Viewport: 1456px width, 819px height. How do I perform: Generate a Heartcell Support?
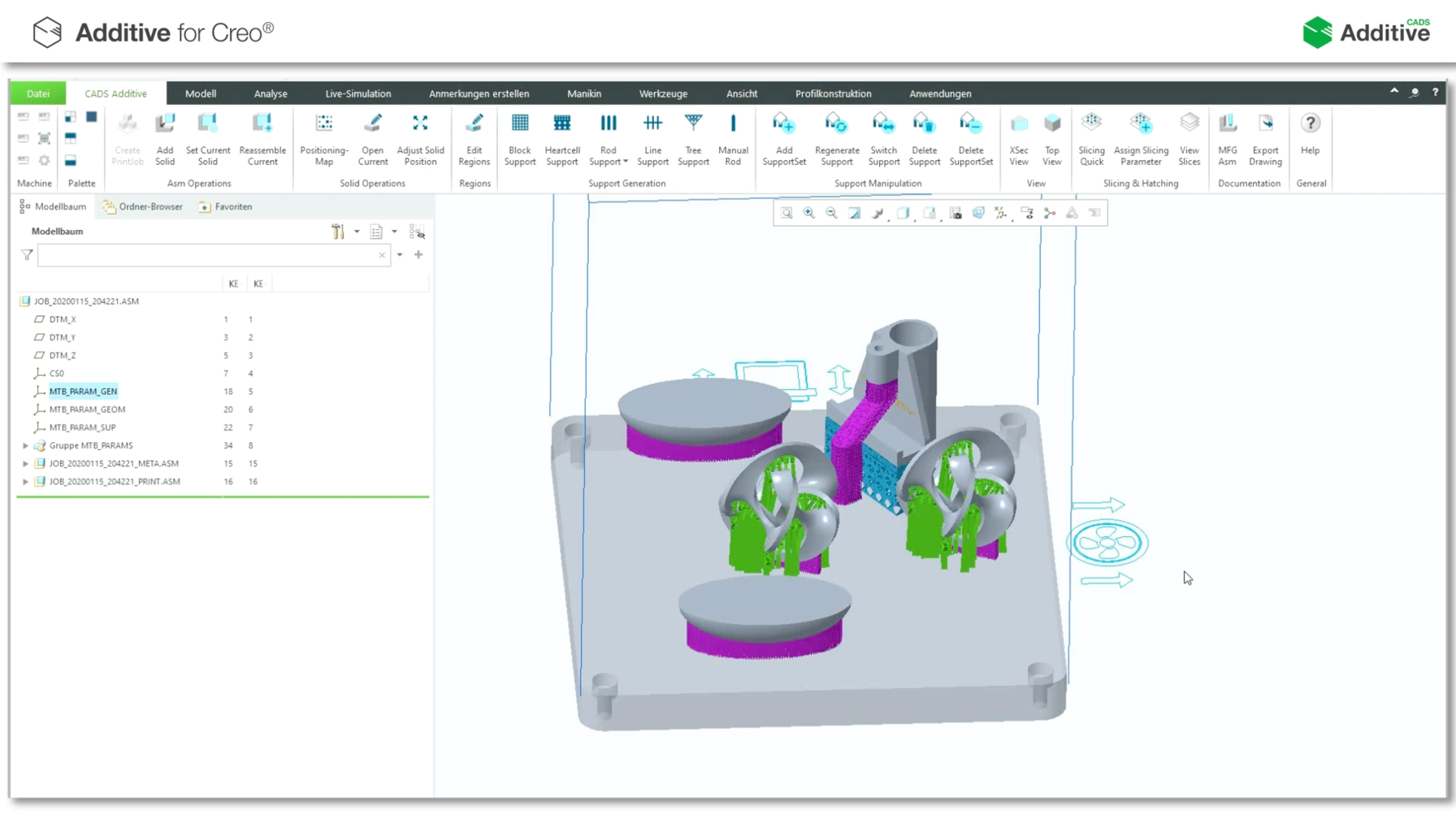(562, 140)
